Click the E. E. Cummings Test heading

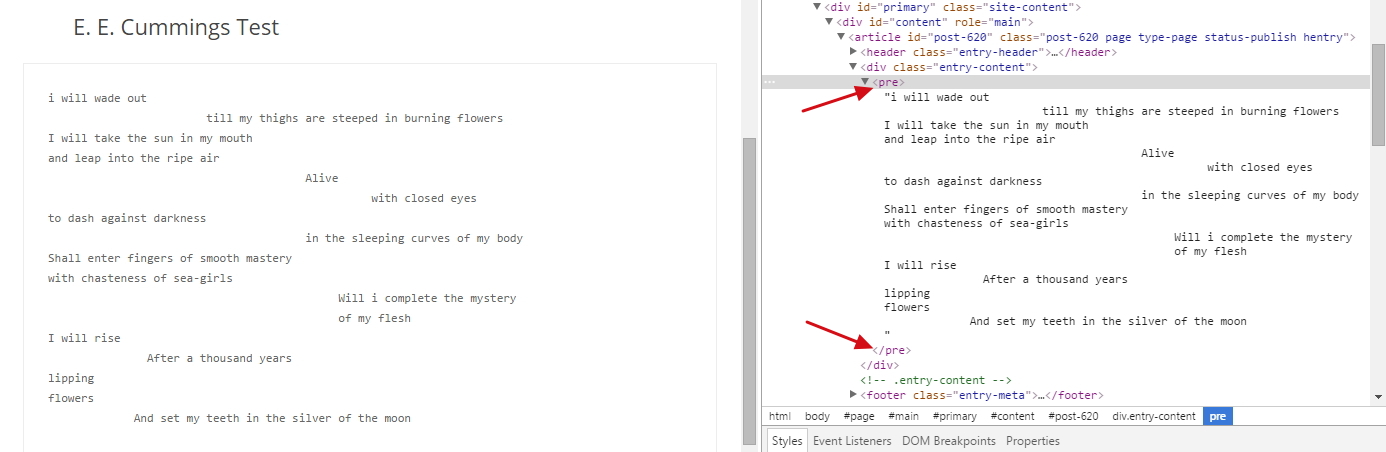click(176, 28)
